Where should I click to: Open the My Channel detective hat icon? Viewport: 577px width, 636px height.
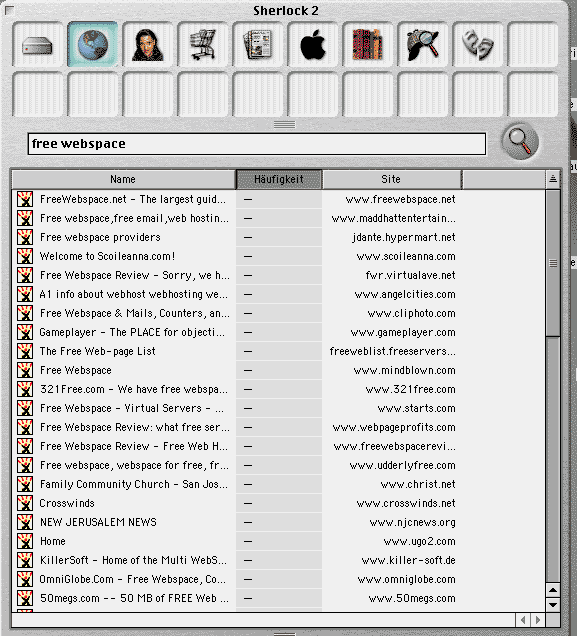[x=423, y=45]
